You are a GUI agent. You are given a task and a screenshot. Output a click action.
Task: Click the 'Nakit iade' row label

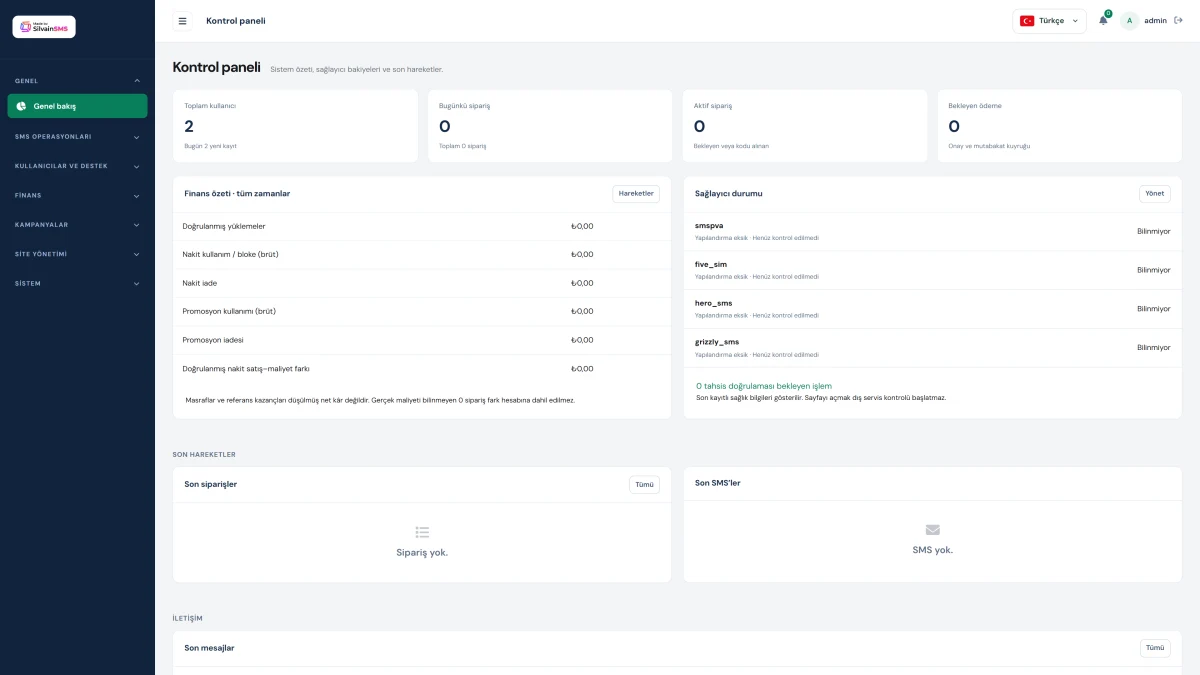click(200, 283)
